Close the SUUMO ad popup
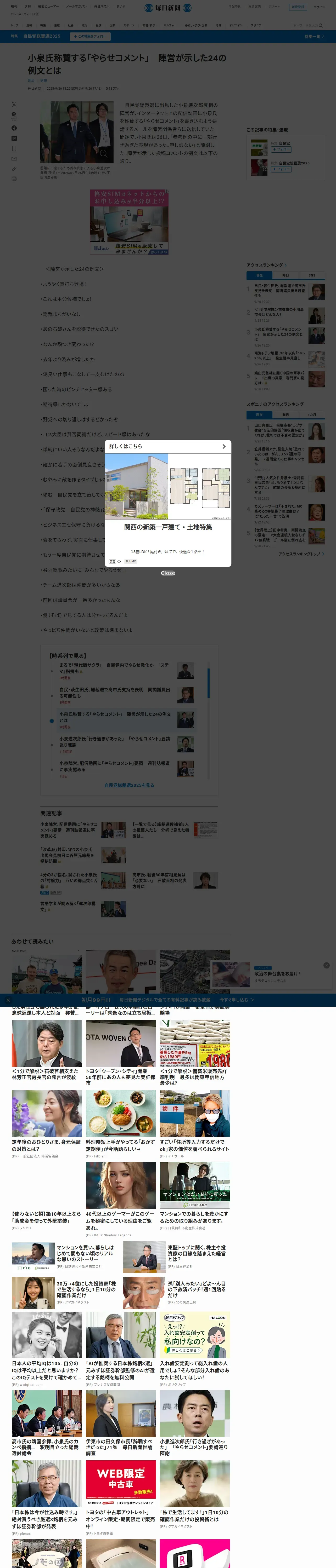This screenshot has width=336, height=1568. coord(168,573)
